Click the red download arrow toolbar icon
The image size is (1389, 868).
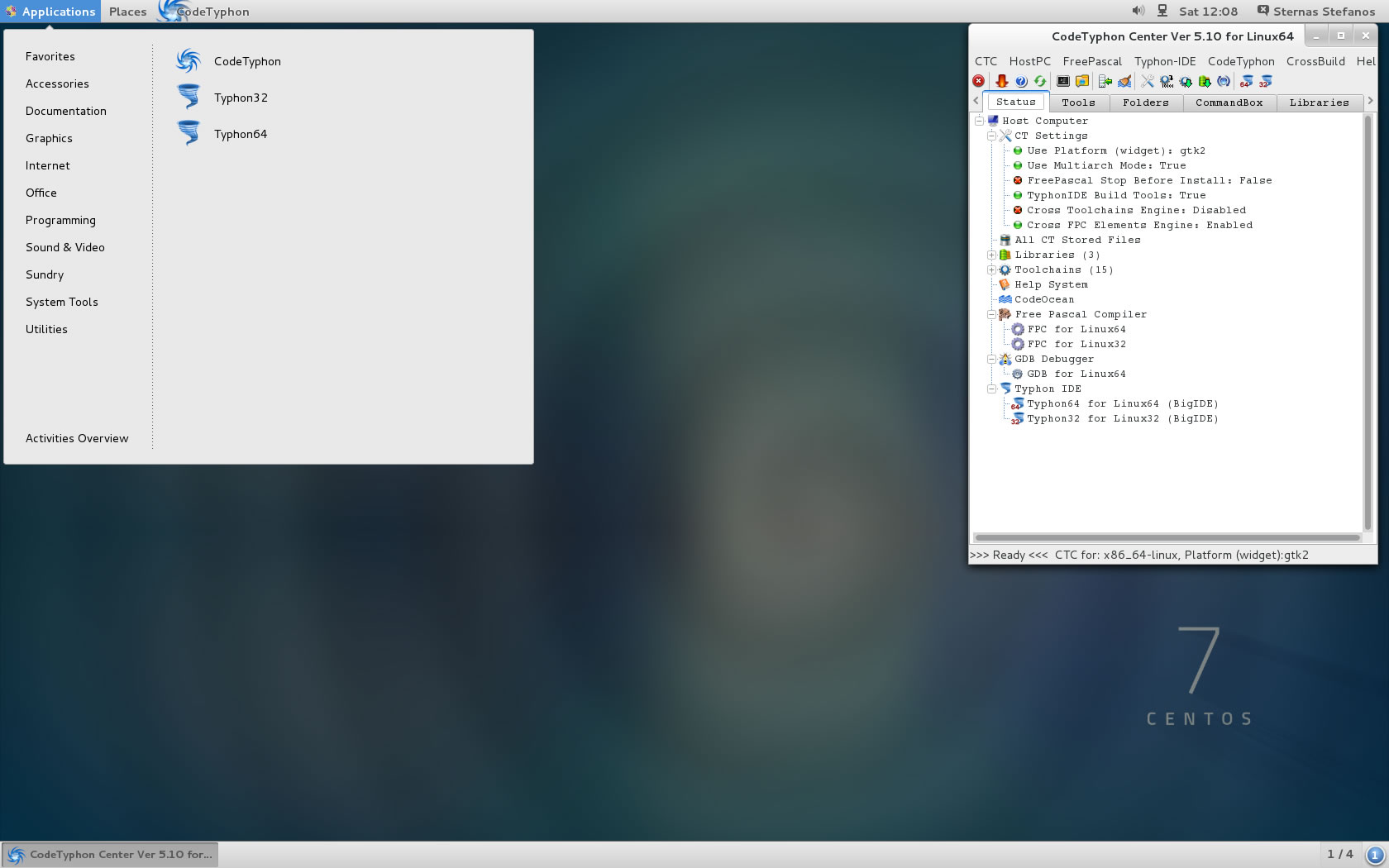tap(1001, 81)
